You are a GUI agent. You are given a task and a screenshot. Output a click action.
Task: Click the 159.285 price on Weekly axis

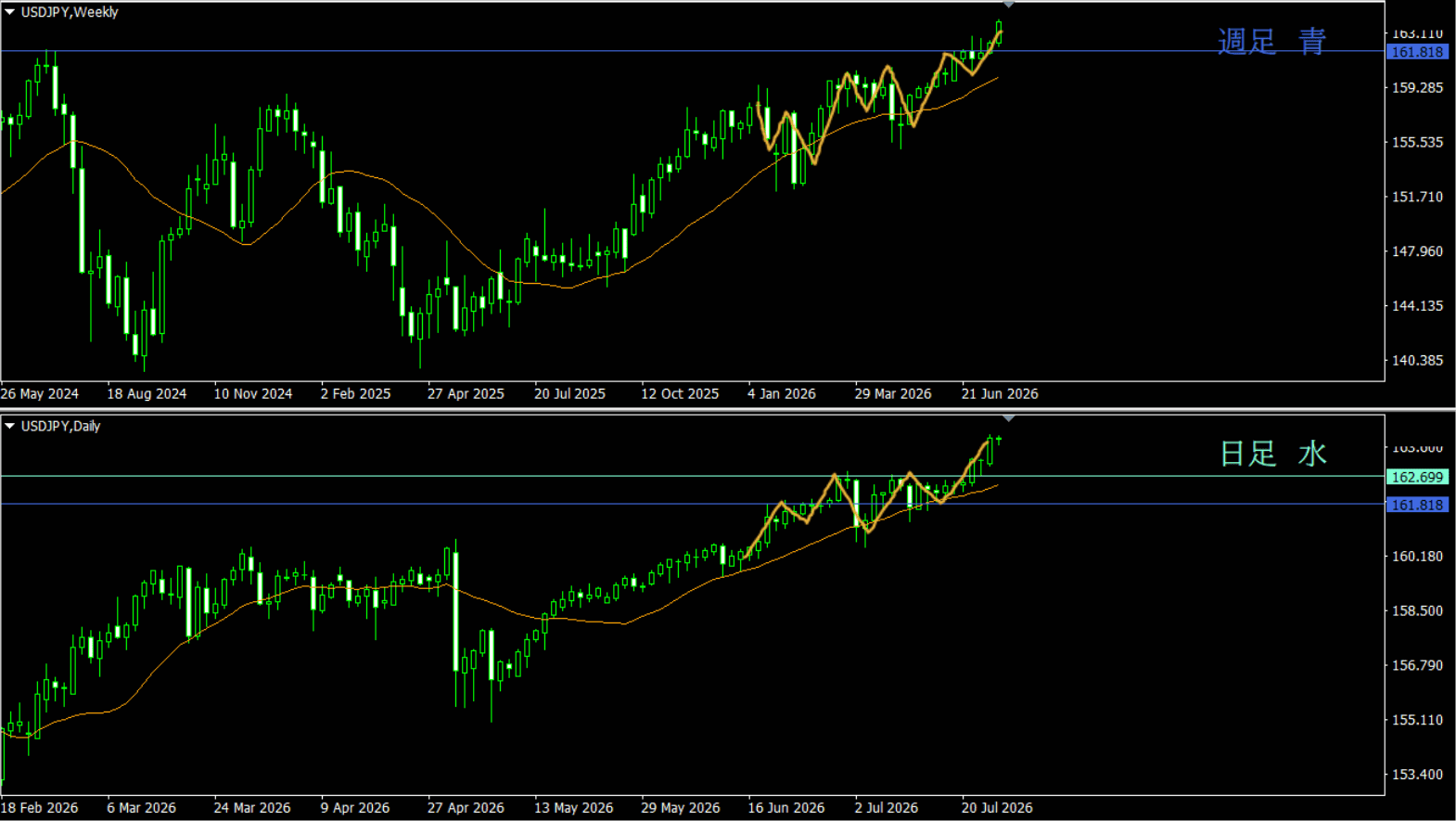pos(1417,87)
